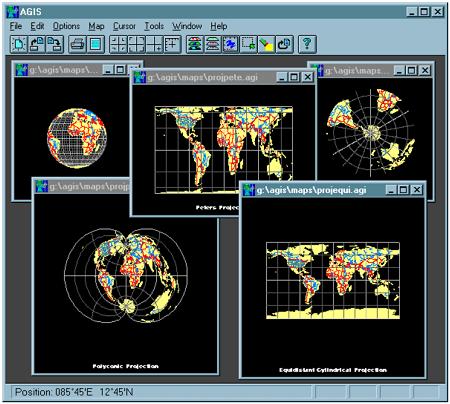450x404 pixels.
Task: Toggle the blue squiggle redraw toolbar icon
Action: click(x=231, y=44)
